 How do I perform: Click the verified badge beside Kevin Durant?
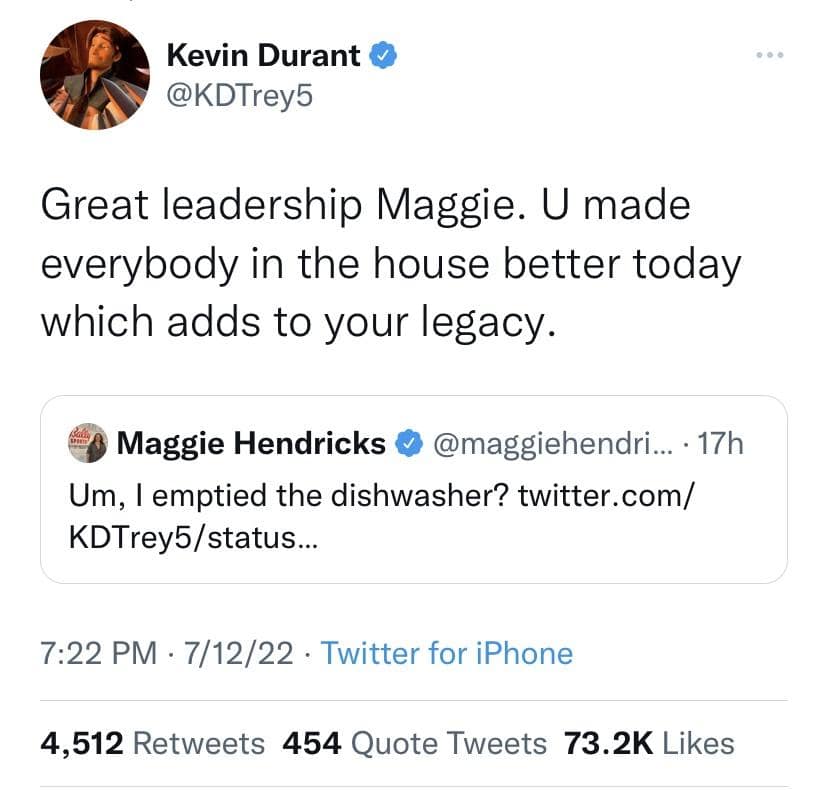385,56
